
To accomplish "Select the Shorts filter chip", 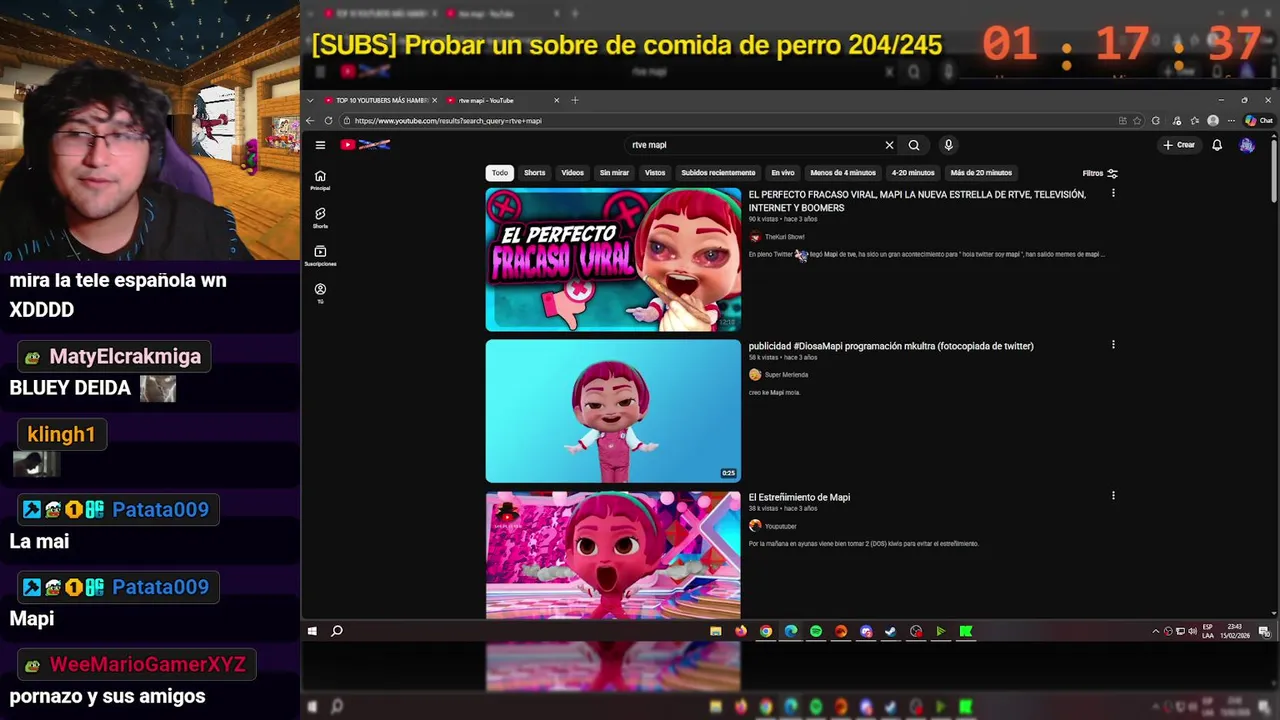I will coord(535,173).
